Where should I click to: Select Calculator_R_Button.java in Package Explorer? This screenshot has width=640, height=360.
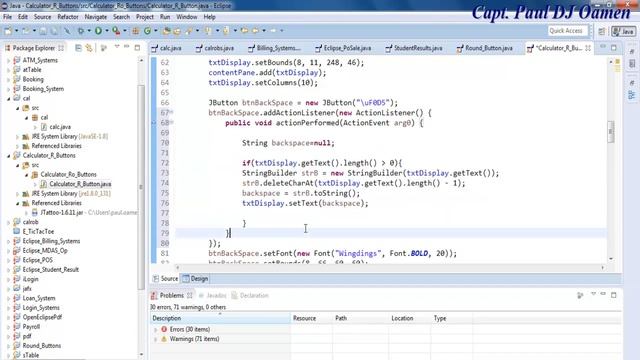click(x=80, y=184)
